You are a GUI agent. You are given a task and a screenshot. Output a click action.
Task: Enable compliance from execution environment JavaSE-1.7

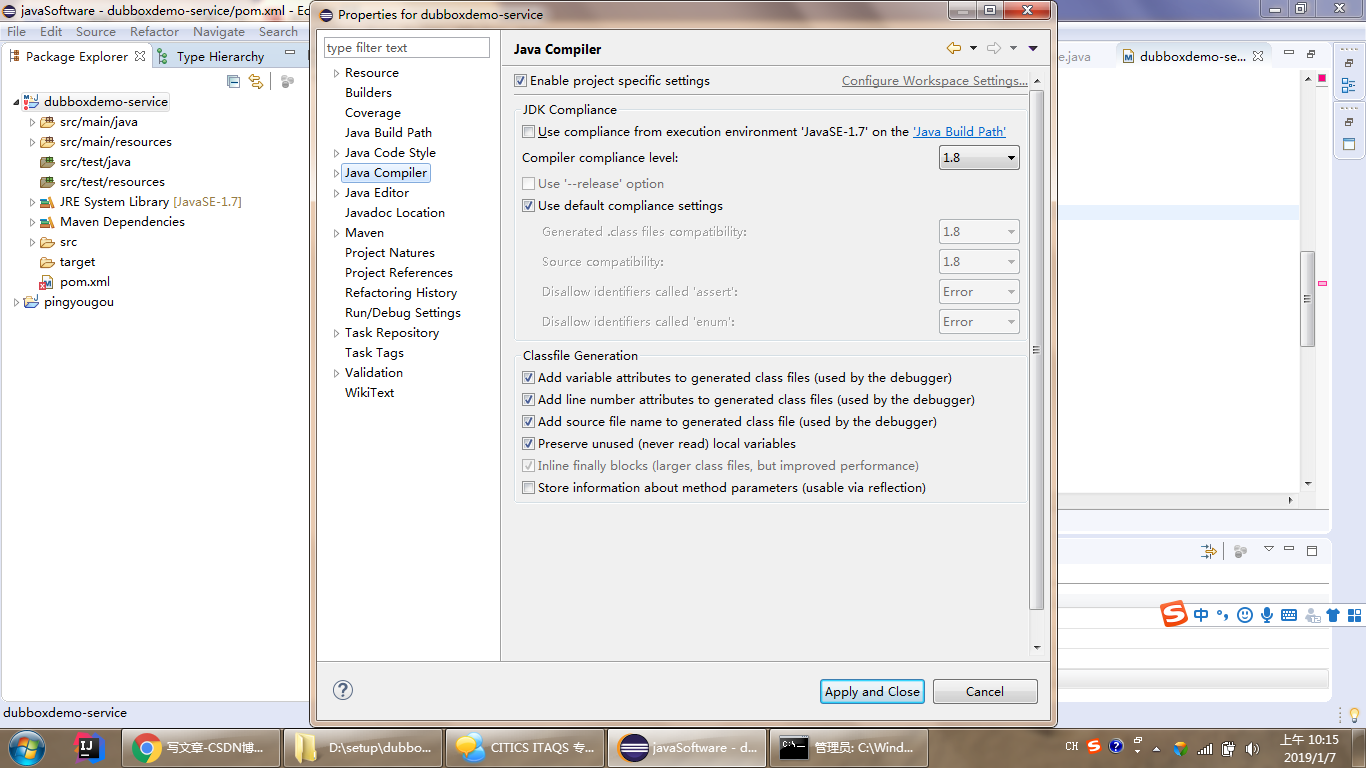click(x=529, y=131)
